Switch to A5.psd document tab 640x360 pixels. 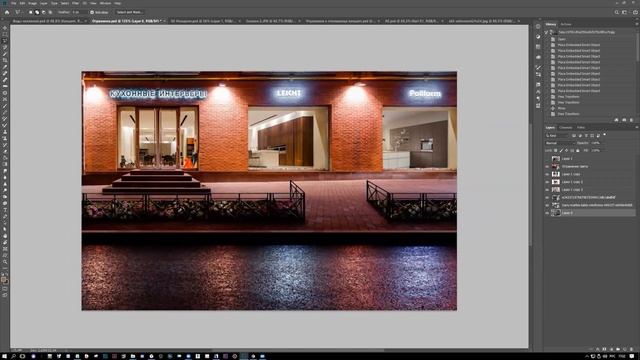click(411, 21)
